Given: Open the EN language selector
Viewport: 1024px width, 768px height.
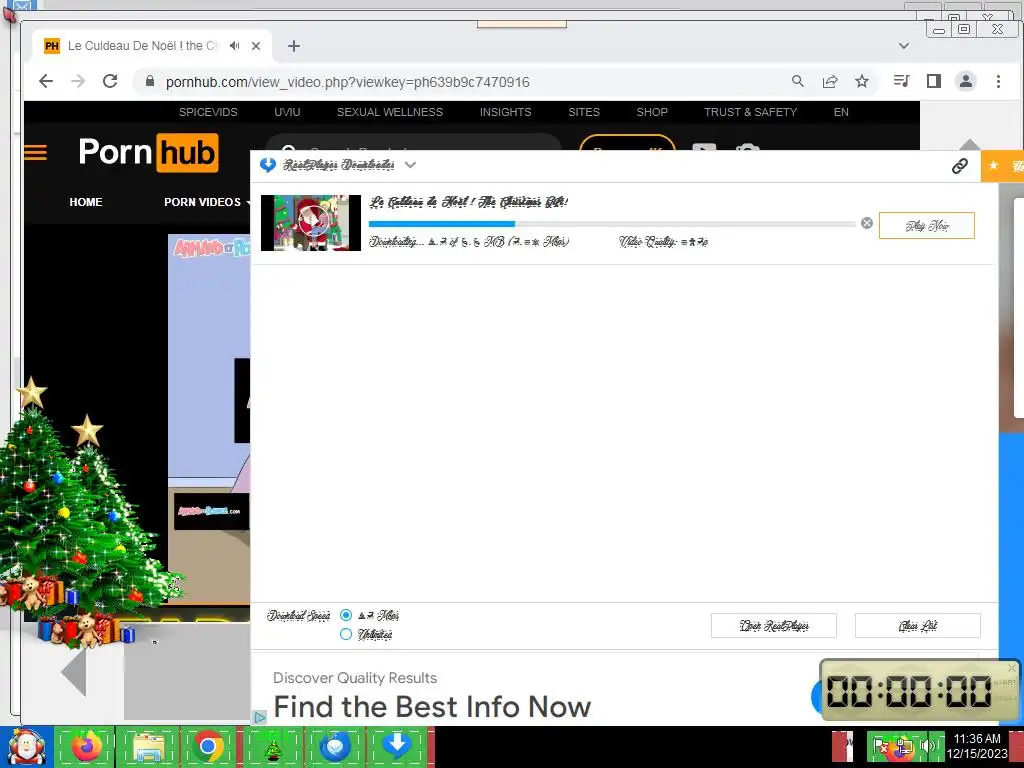Looking at the screenshot, I should [841, 112].
